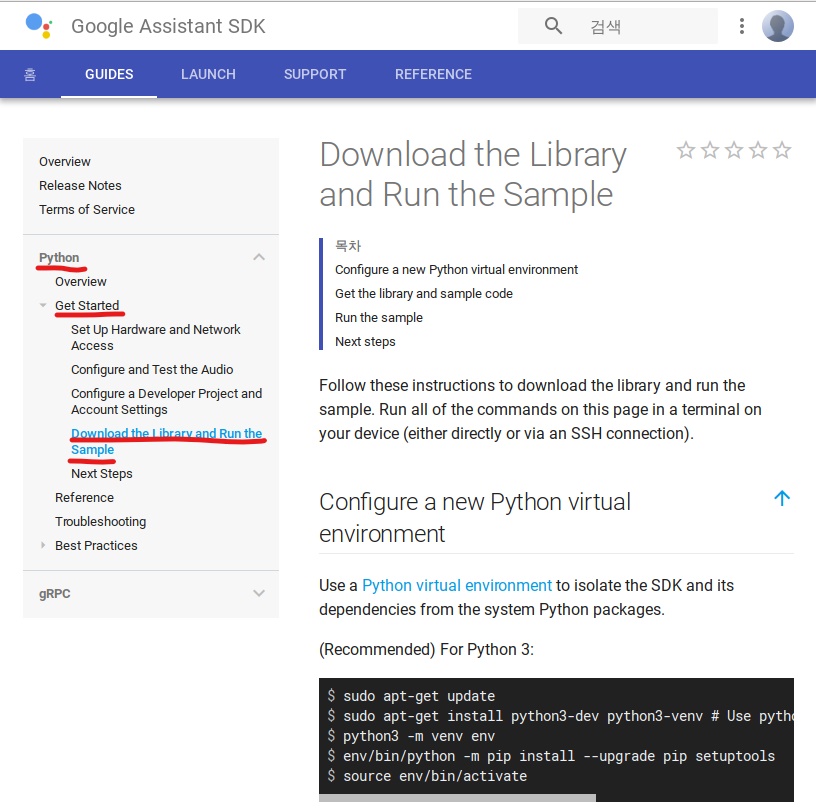The image size is (816, 810).
Task: Jump to Get the library and sample code
Action: point(424,294)
